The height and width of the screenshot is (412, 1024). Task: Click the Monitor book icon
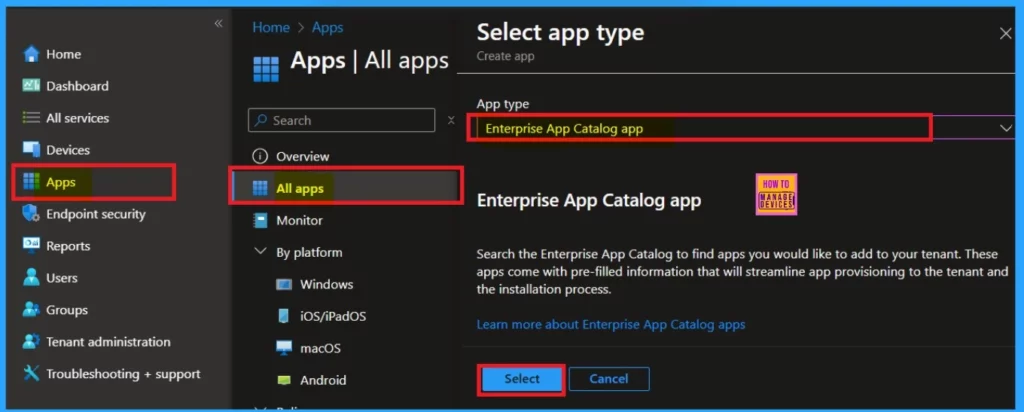[260, 221]
